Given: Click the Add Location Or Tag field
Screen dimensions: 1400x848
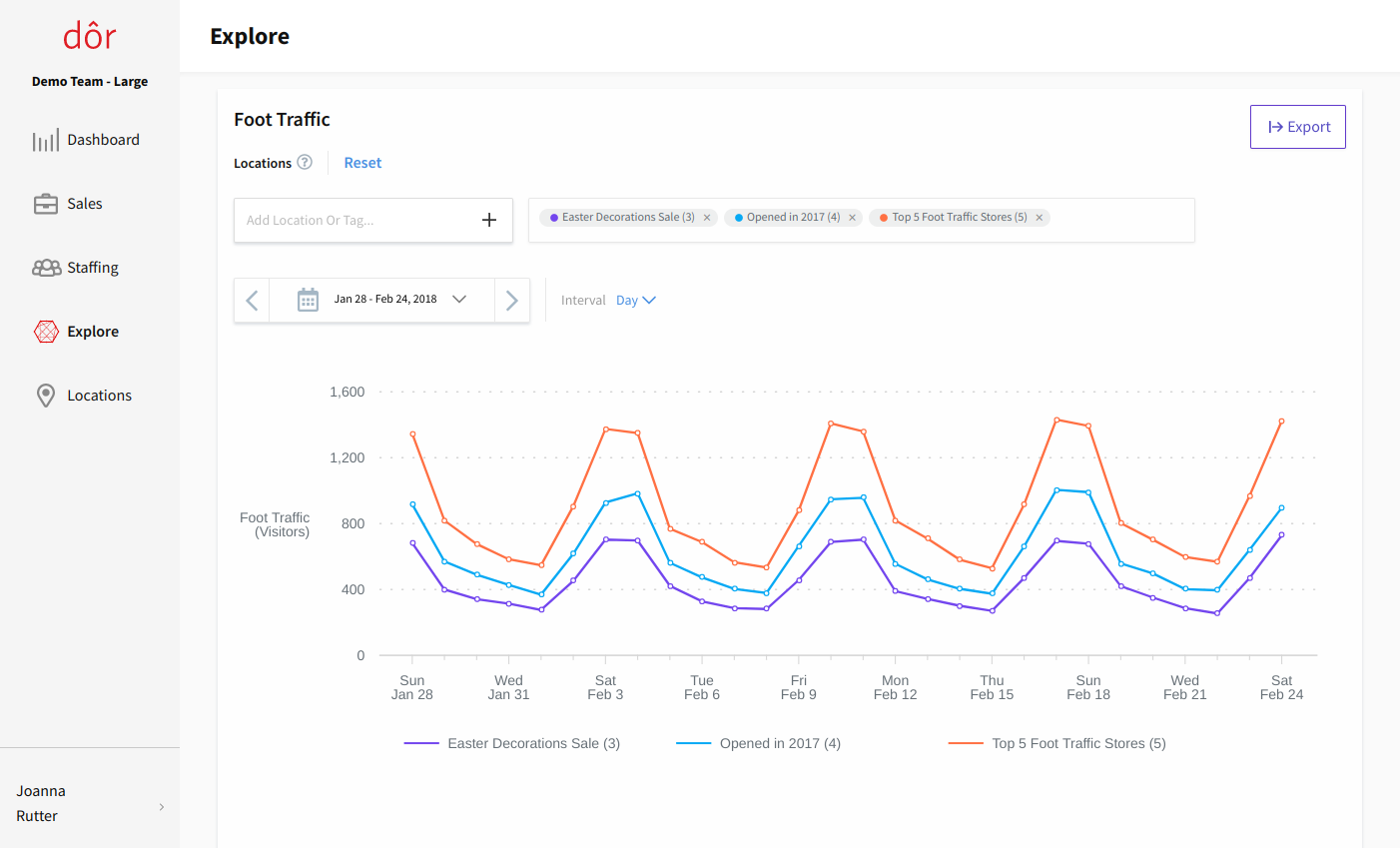Looking at the screenshot, I should (x=350, y=220).
